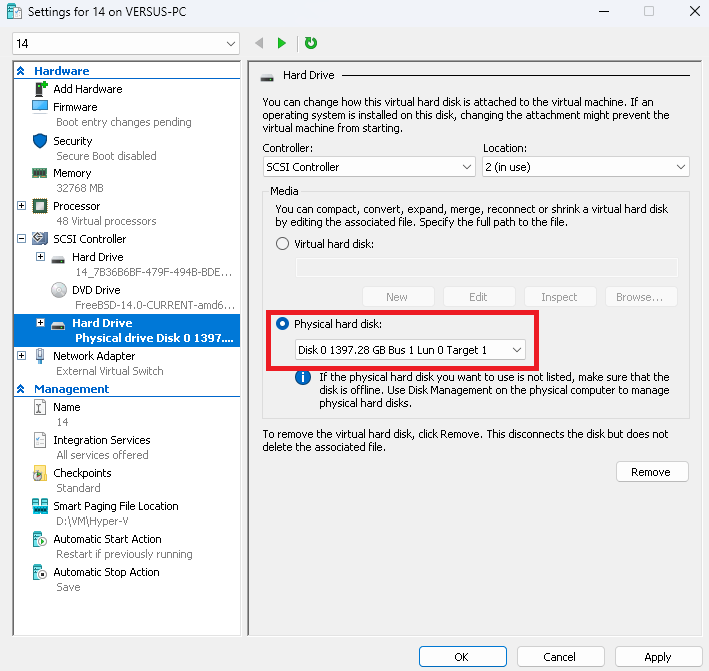Image resolution: width=709 pixels, height=671 pixels.
Task: Click the 'Secure Boot disabled' text
Action: [106, 156]
